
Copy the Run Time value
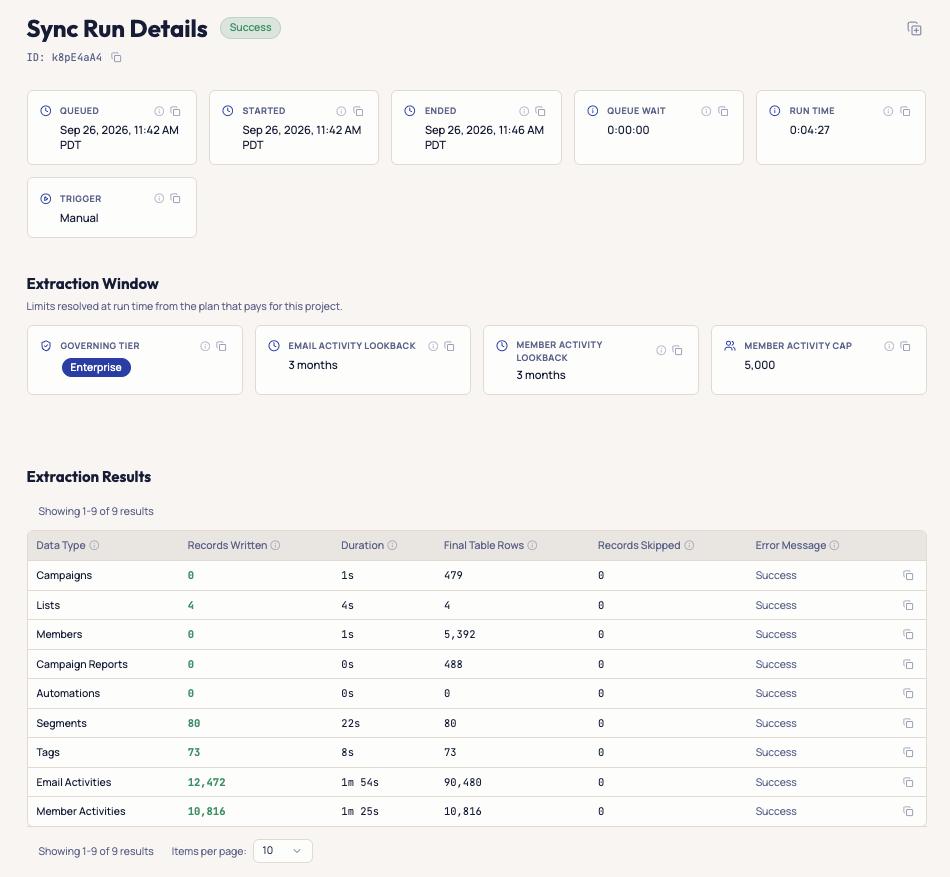(x=905, y=111)
